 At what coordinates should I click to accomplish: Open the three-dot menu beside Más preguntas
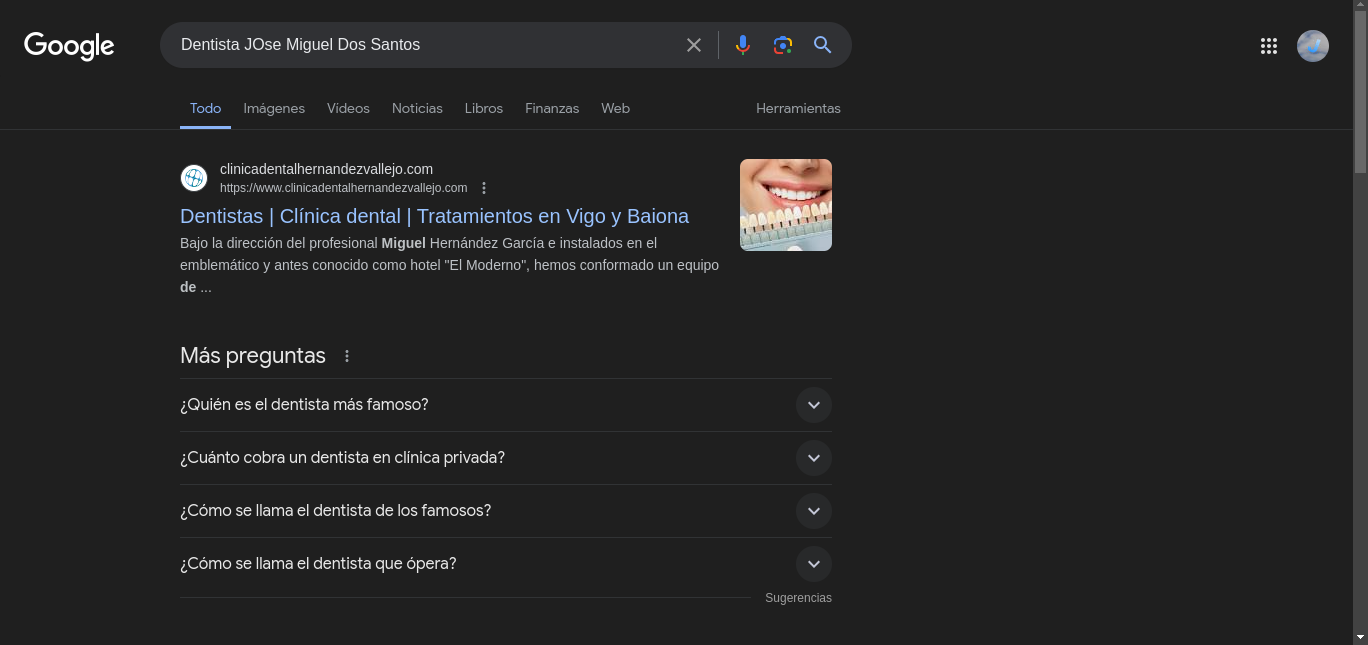click(x=347, y=356)
